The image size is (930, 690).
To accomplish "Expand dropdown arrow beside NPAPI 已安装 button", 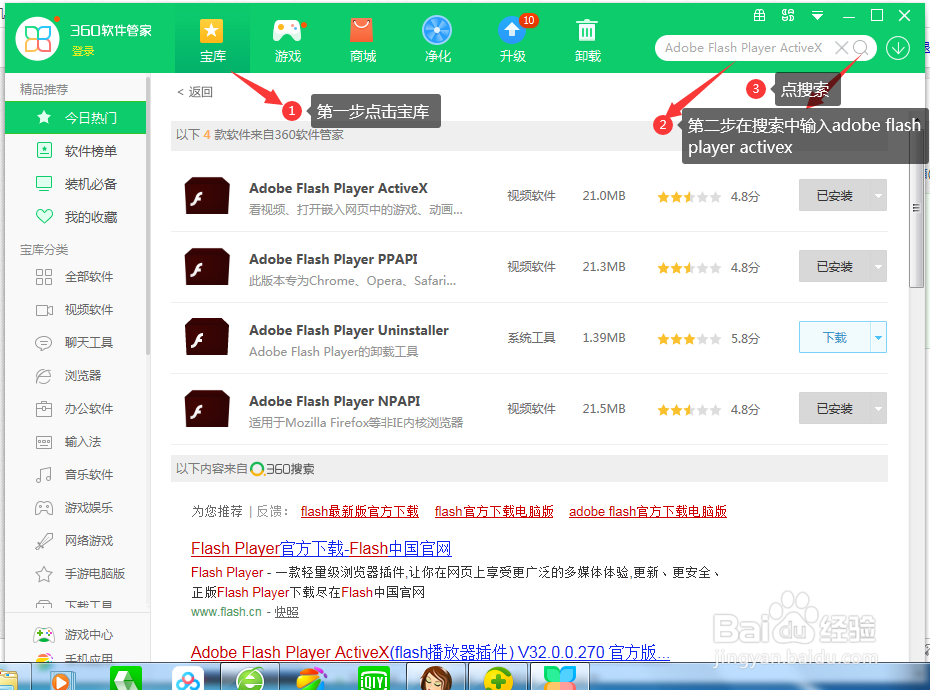I will (x=878, y=409).
